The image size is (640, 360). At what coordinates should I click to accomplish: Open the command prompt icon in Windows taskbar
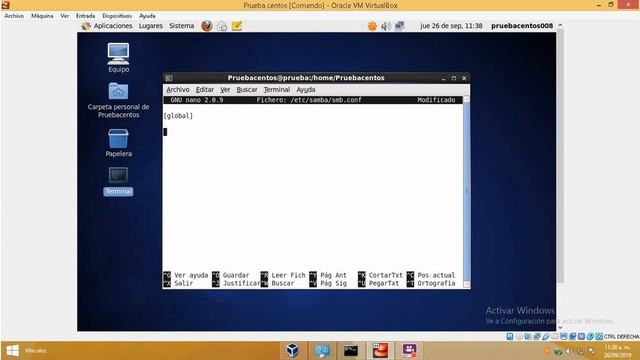(351, 350)
